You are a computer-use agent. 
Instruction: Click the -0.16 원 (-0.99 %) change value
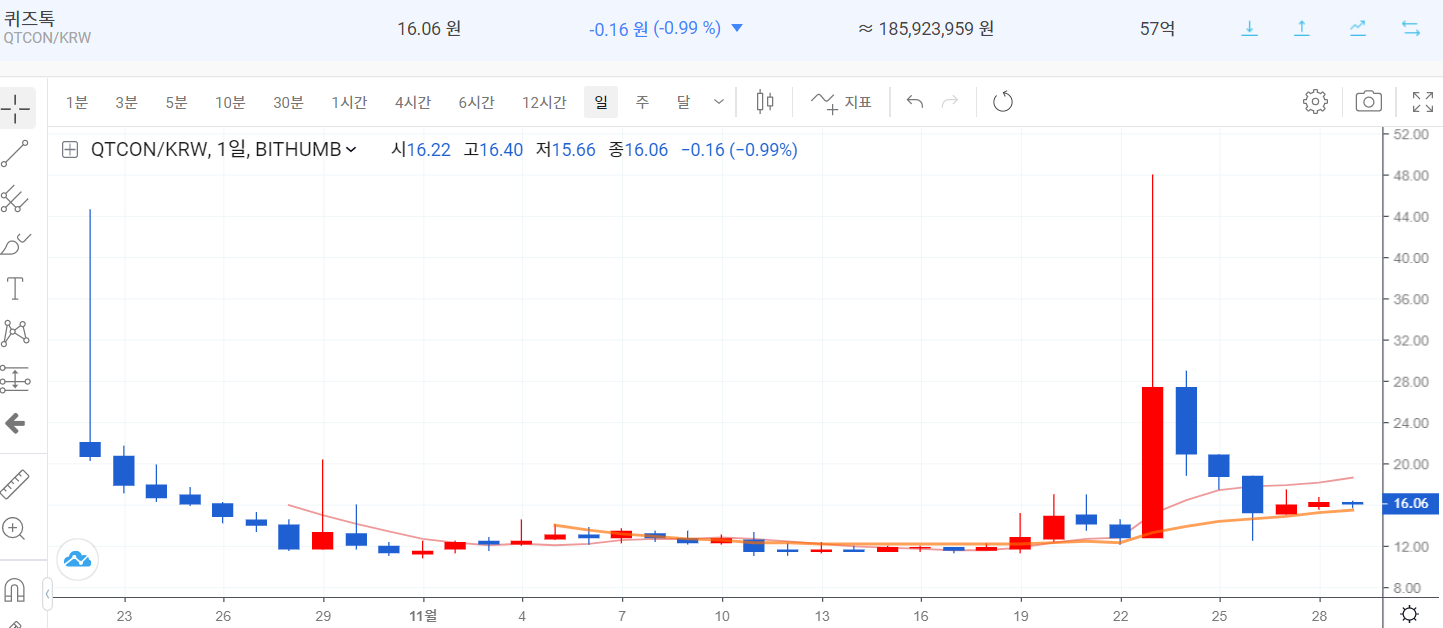pos(655,29)
